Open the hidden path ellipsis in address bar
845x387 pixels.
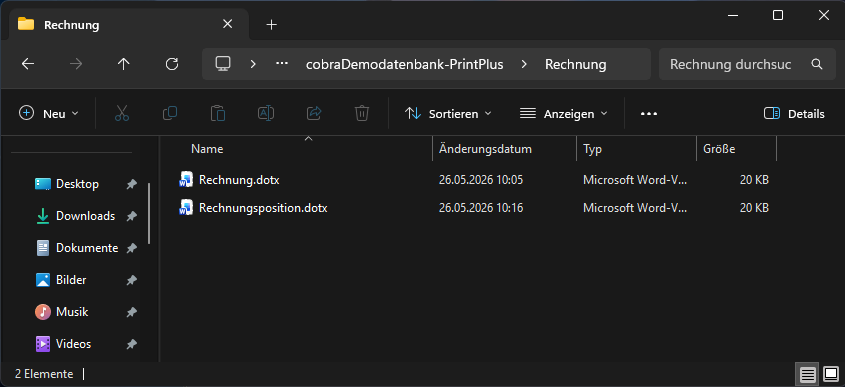pos(282,64)
